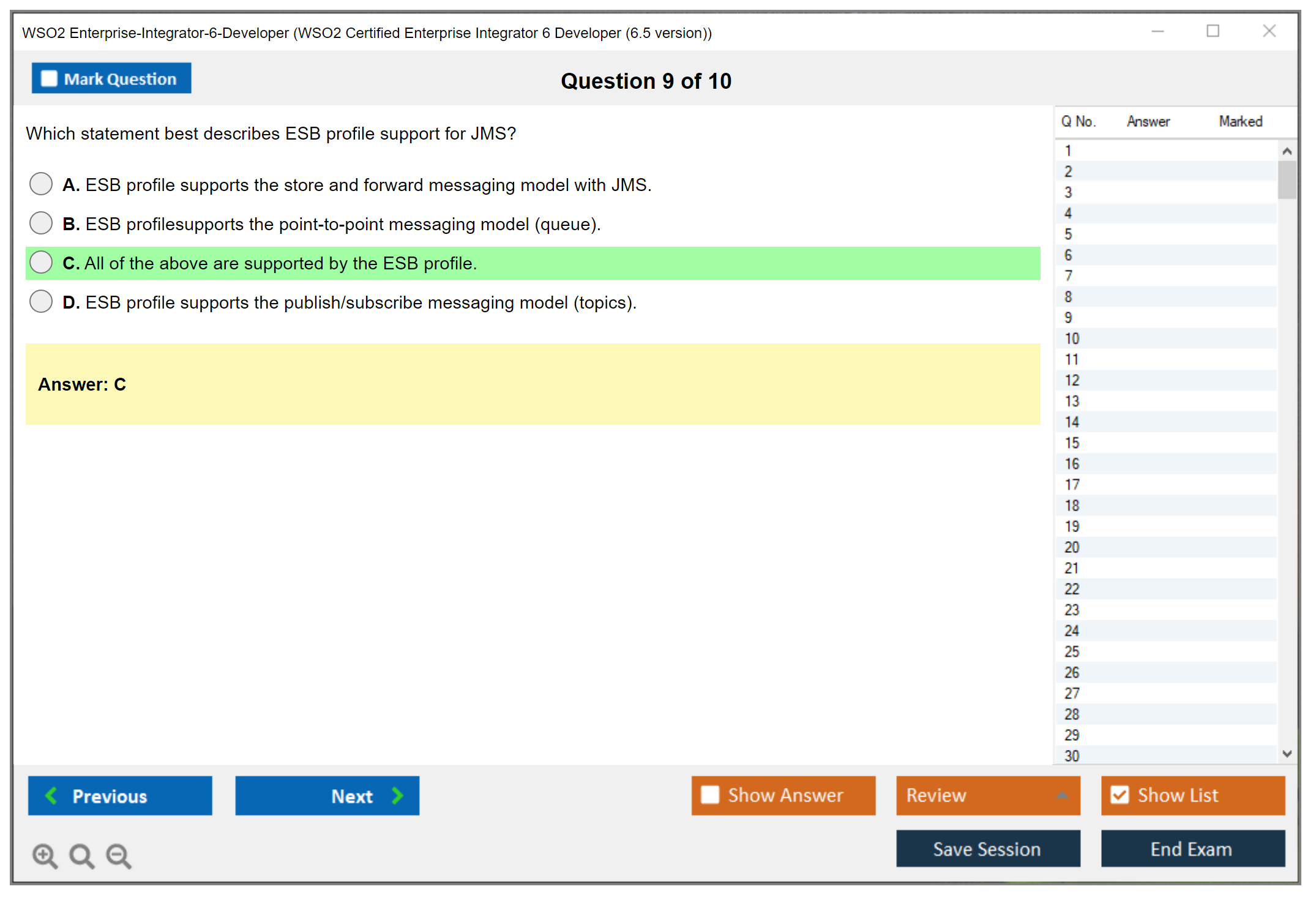The height and width of the screenshot is (900, 1316).
Task: Click the End Exam button
Action: pos(1192,849)
